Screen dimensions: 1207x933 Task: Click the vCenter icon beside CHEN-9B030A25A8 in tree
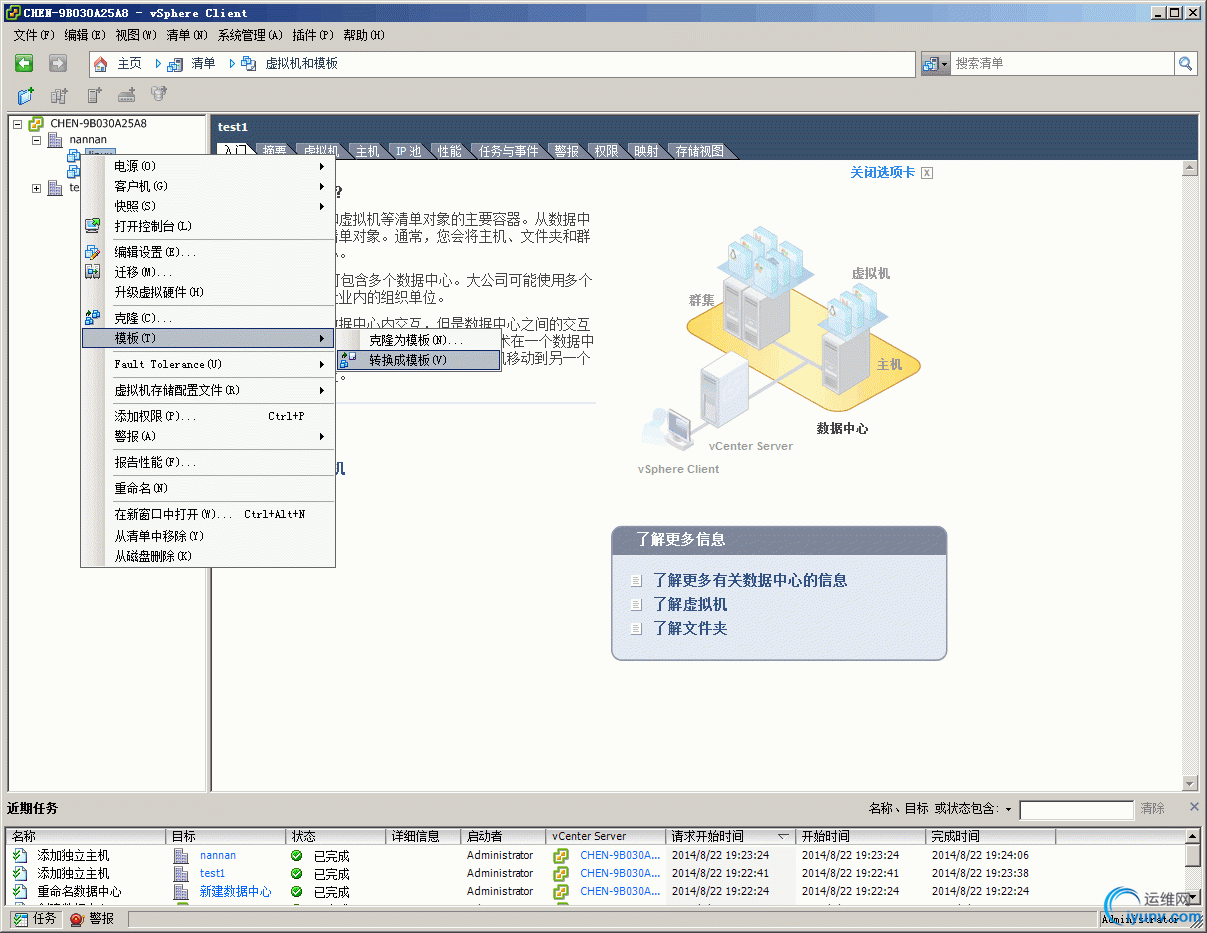tap(36, 124)
